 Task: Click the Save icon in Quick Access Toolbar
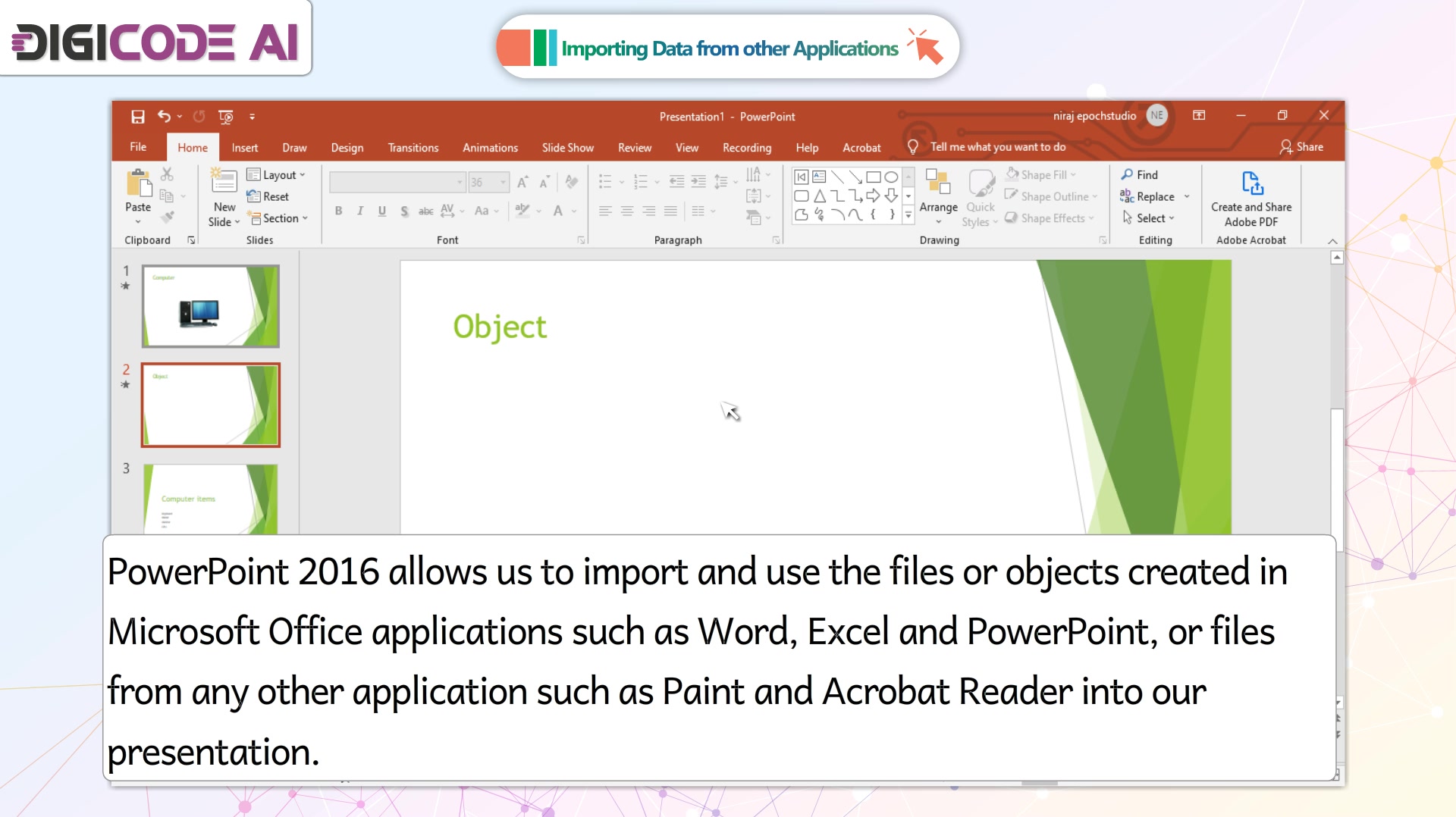coord(137,117)
